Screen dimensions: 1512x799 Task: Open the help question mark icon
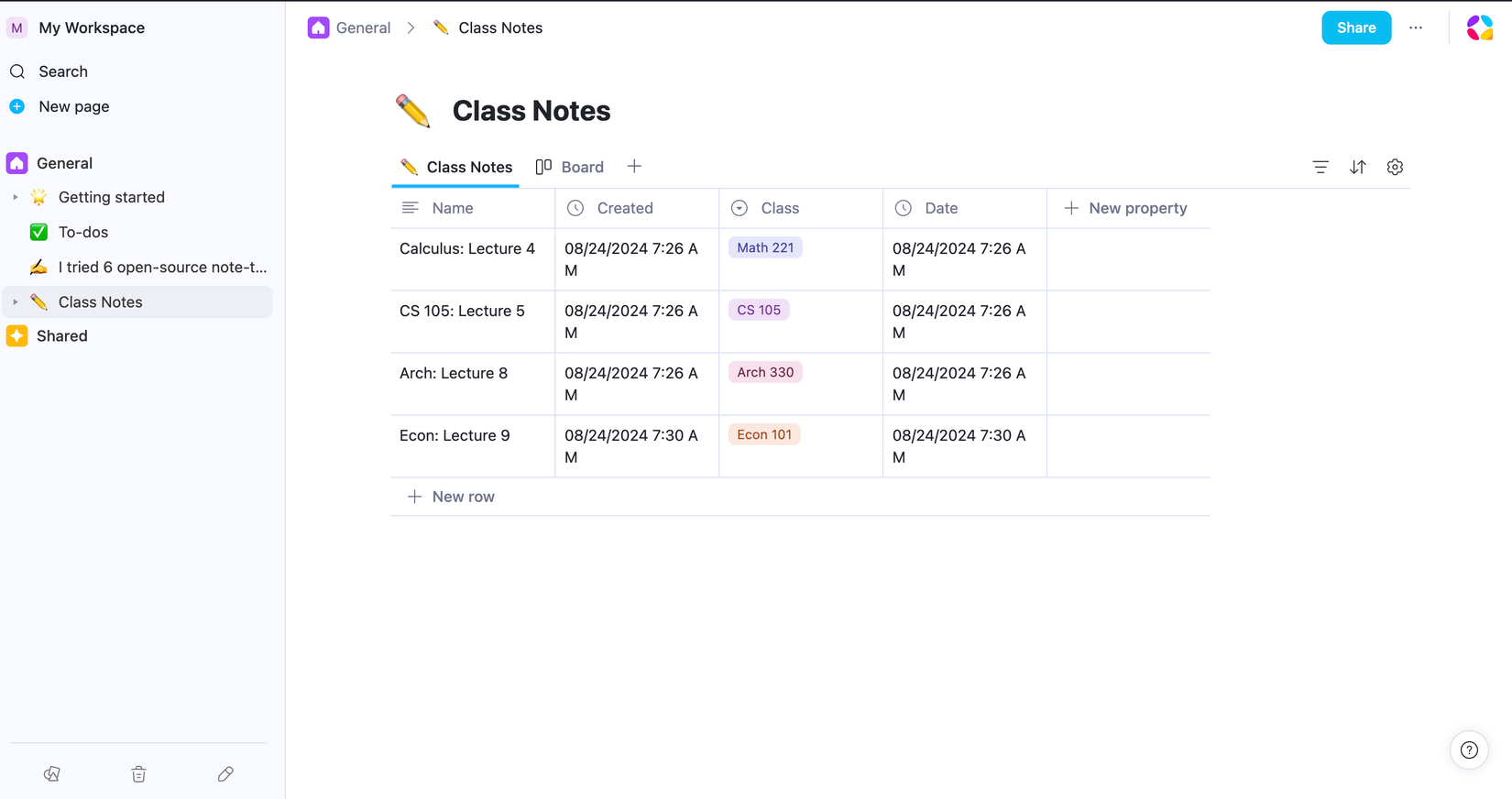coord(1469,750)
